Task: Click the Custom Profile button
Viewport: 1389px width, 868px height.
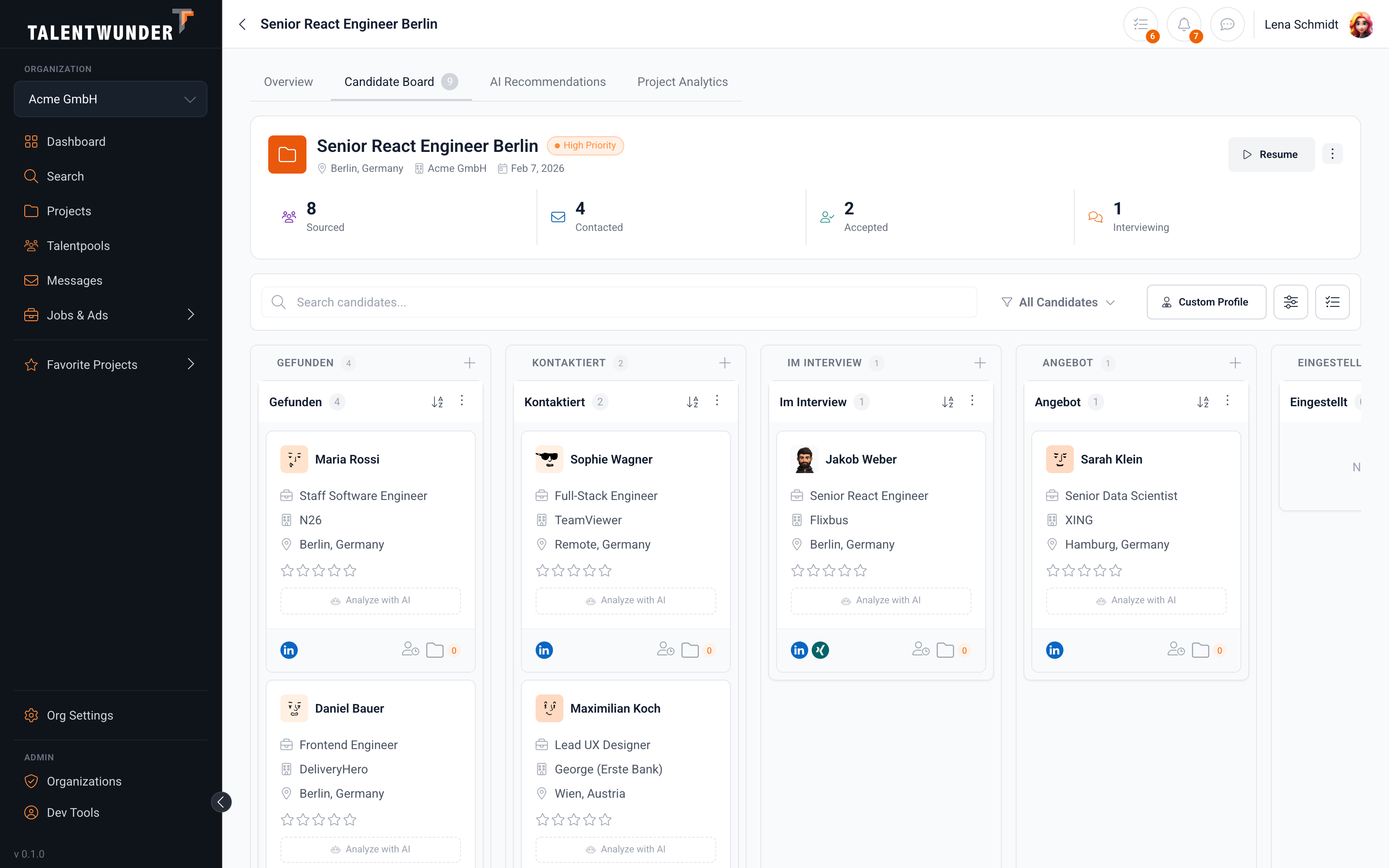Action: pos(1206,302)
